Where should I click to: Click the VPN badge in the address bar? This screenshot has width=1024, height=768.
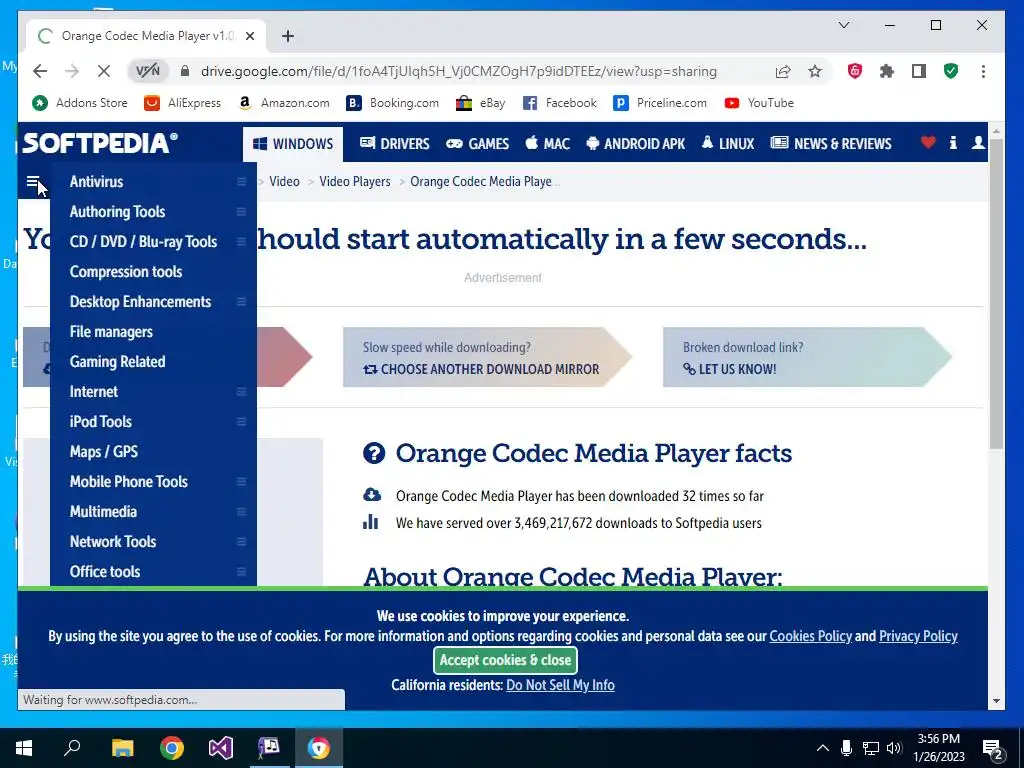click(x=148, y=71)
